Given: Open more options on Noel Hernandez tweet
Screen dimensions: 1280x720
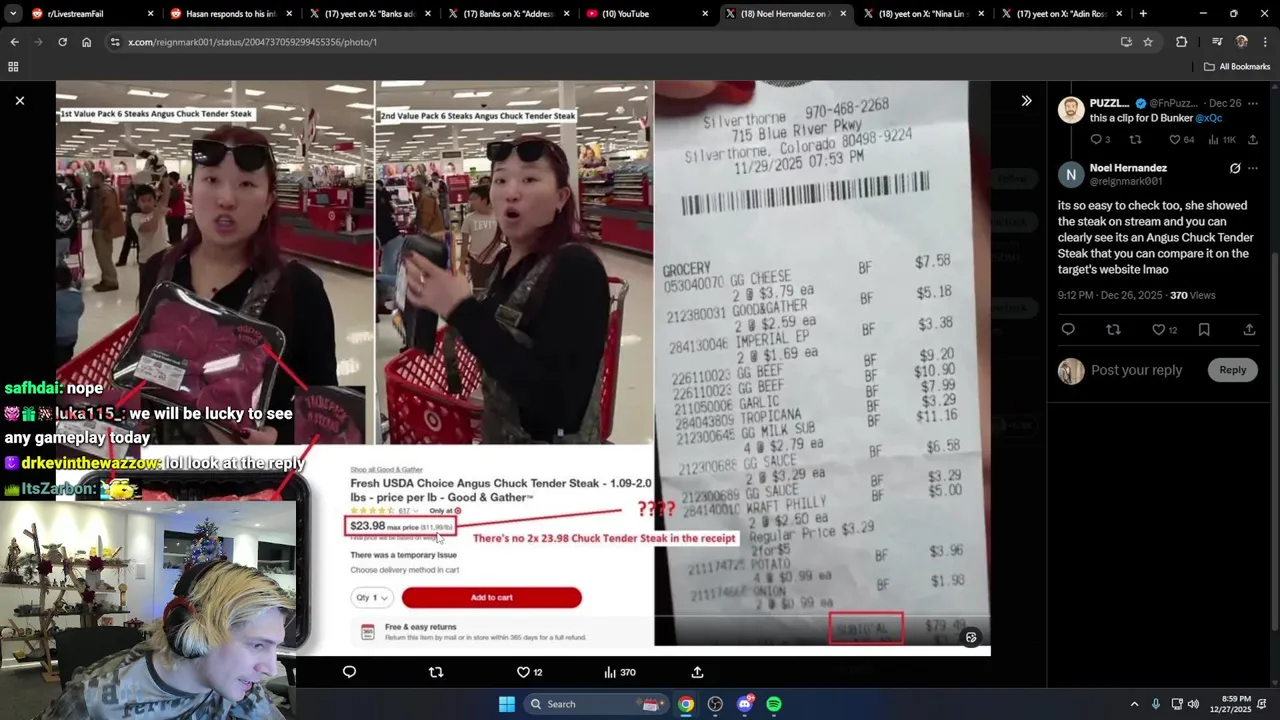Looking at the screenshot, I should click(1253, 168).
